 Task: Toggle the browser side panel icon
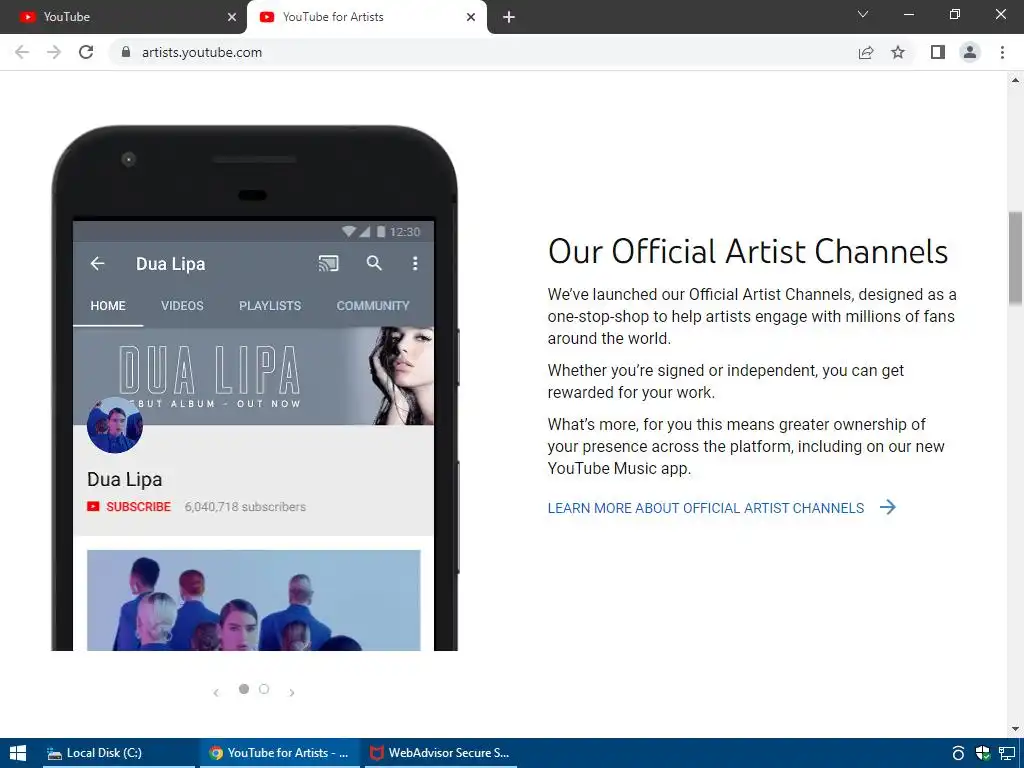(x=938, y=52)
